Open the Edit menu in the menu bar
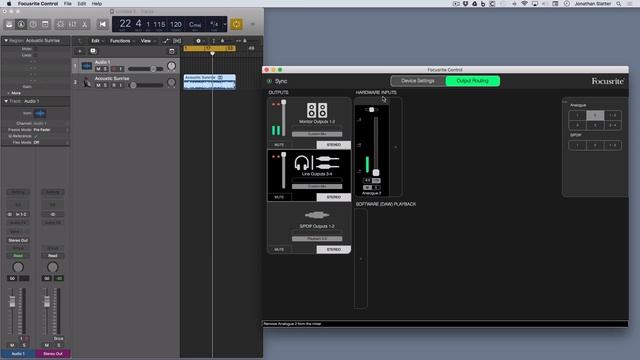The width and height of the screenshot is (640, 360). click(x=82, y=4)
